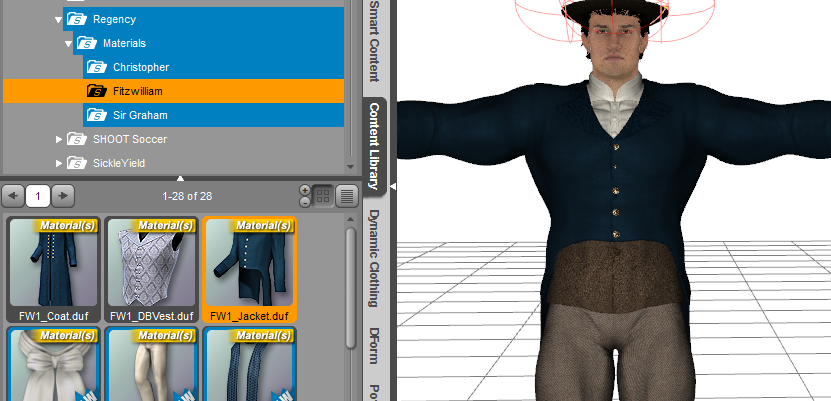Apply the FW1_Jacket.duf material

coord(250,270)
